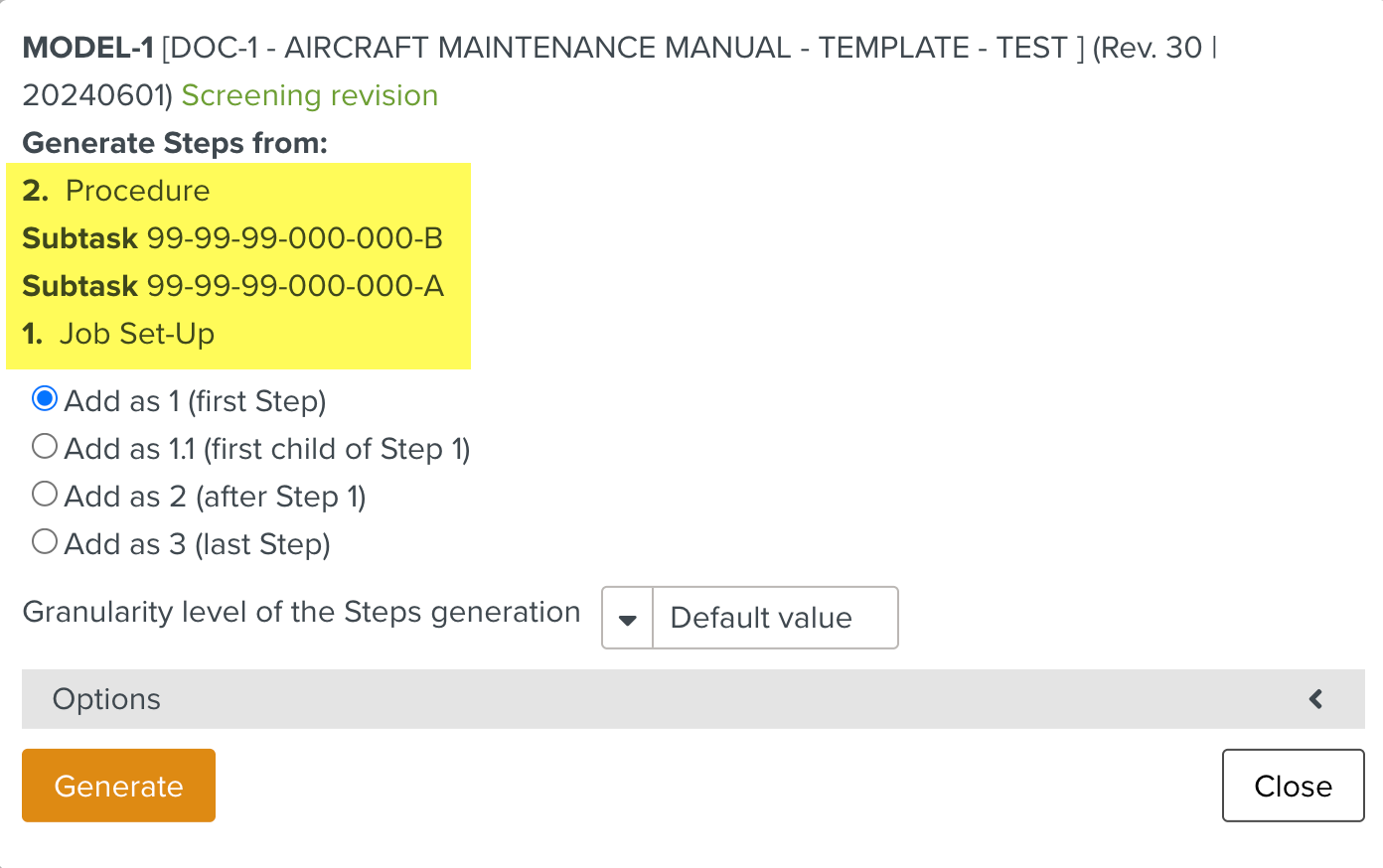Select the highlighted '1. Job Set-Up' entry
Viewport: 1383px width, 868px height.
(118, 334)
